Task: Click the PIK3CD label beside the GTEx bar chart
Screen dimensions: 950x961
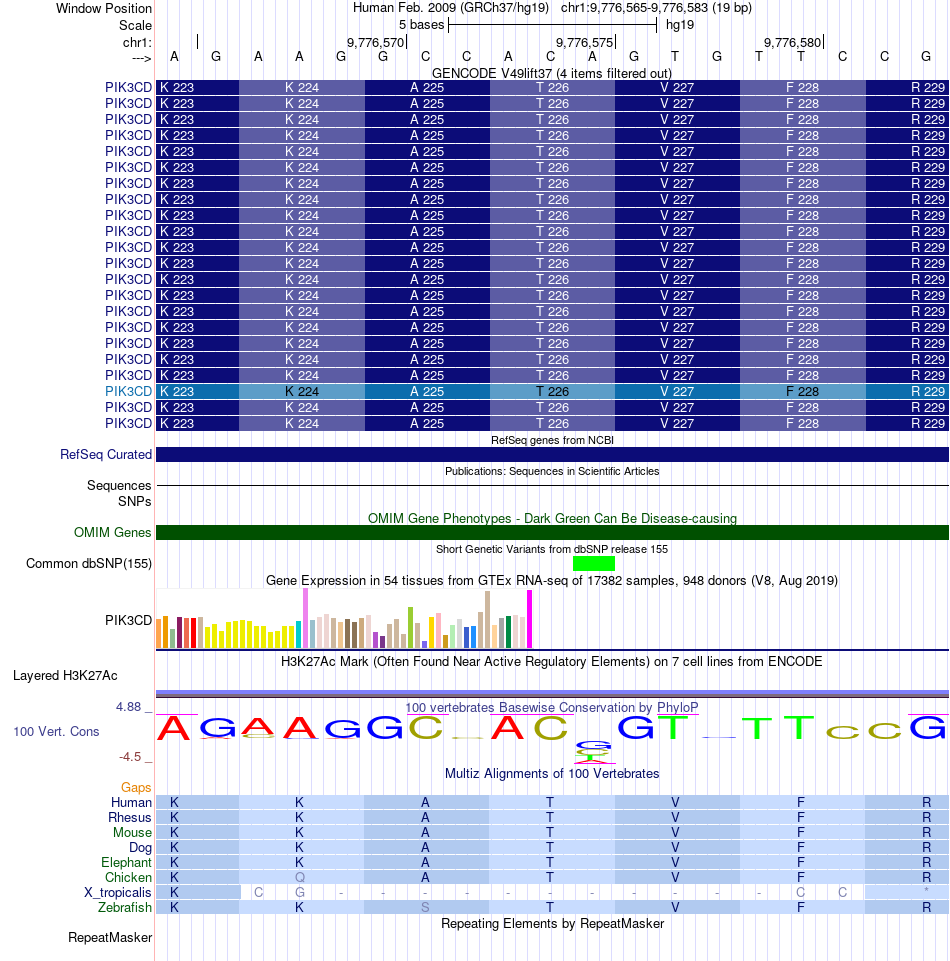Action: coord(128,620)
